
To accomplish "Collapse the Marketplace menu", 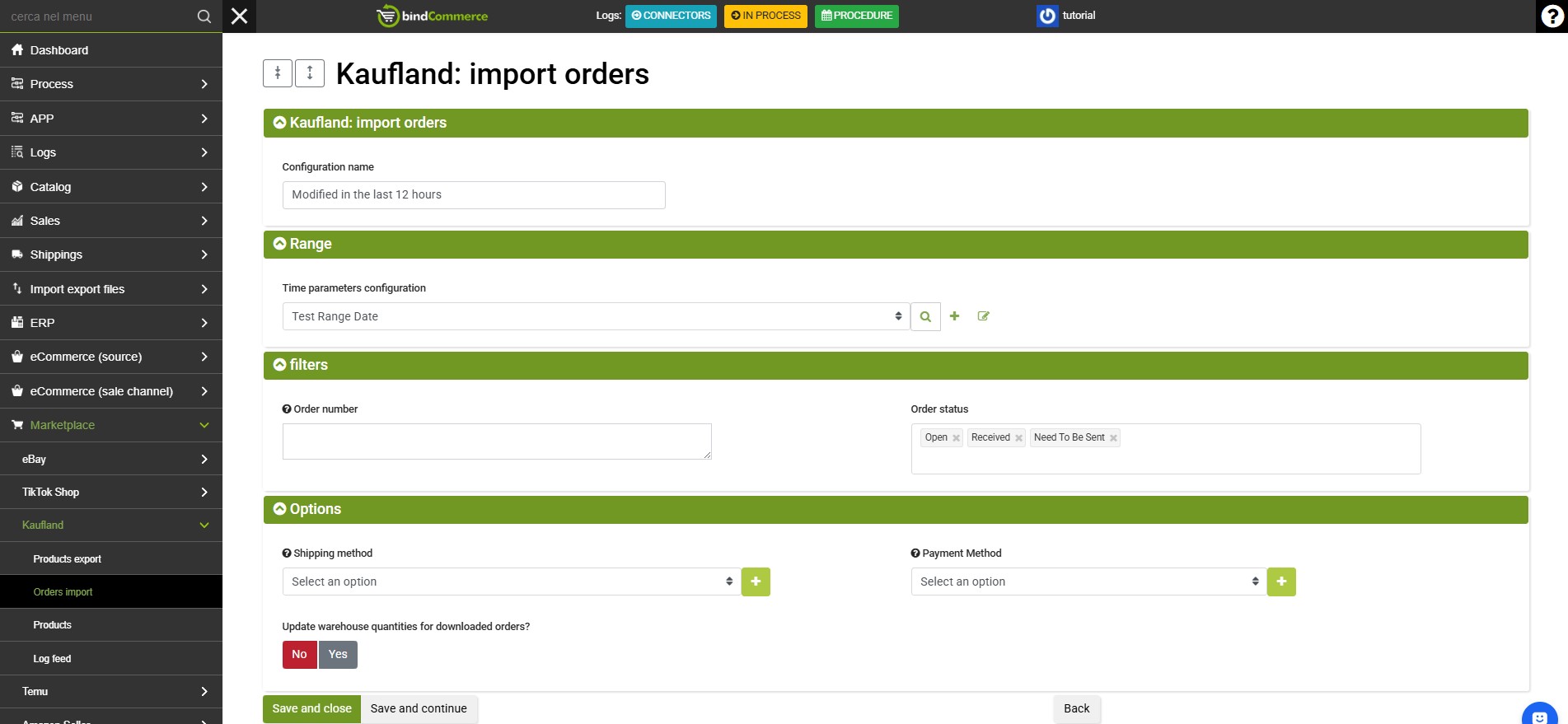I will [111, 425].
